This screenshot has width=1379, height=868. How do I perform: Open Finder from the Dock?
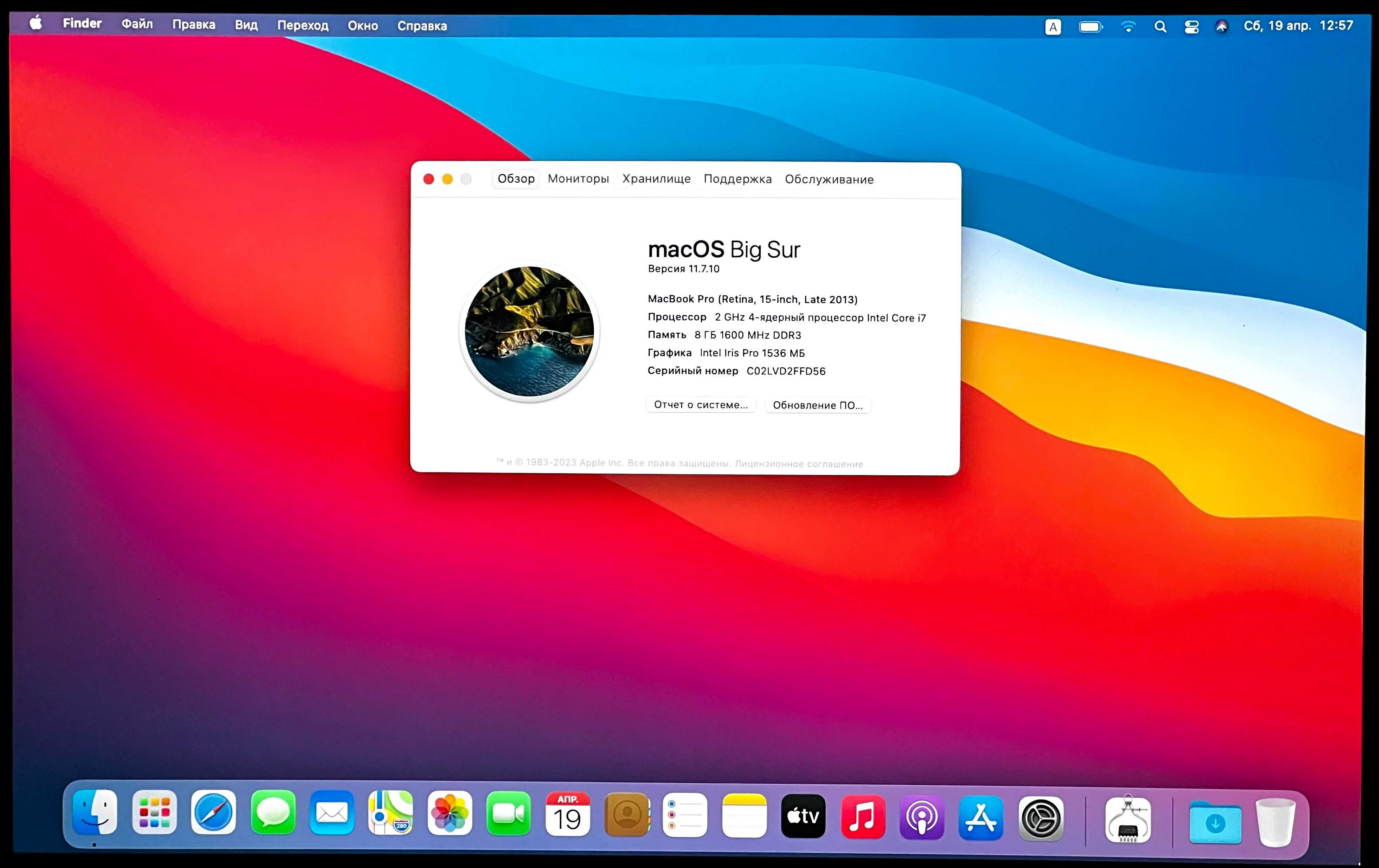coord(95,812)
